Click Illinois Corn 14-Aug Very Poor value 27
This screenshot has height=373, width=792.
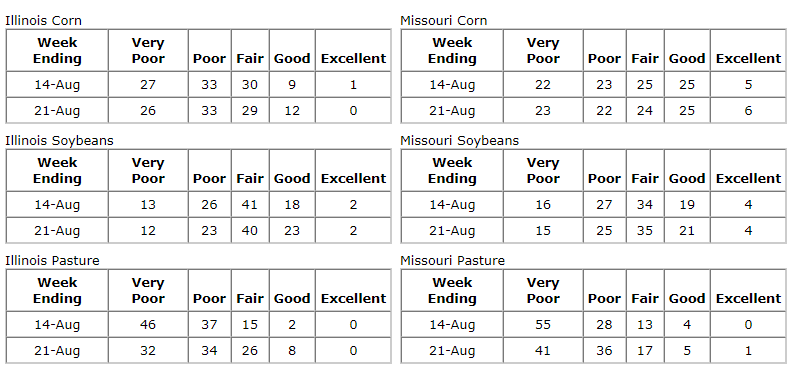(148, 84)
